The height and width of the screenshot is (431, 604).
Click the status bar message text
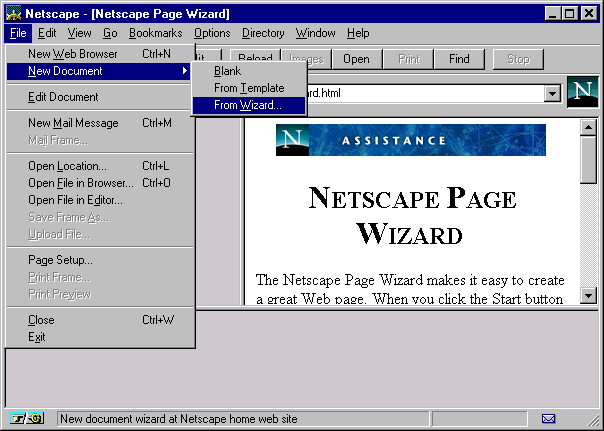[x=179, y=419]
